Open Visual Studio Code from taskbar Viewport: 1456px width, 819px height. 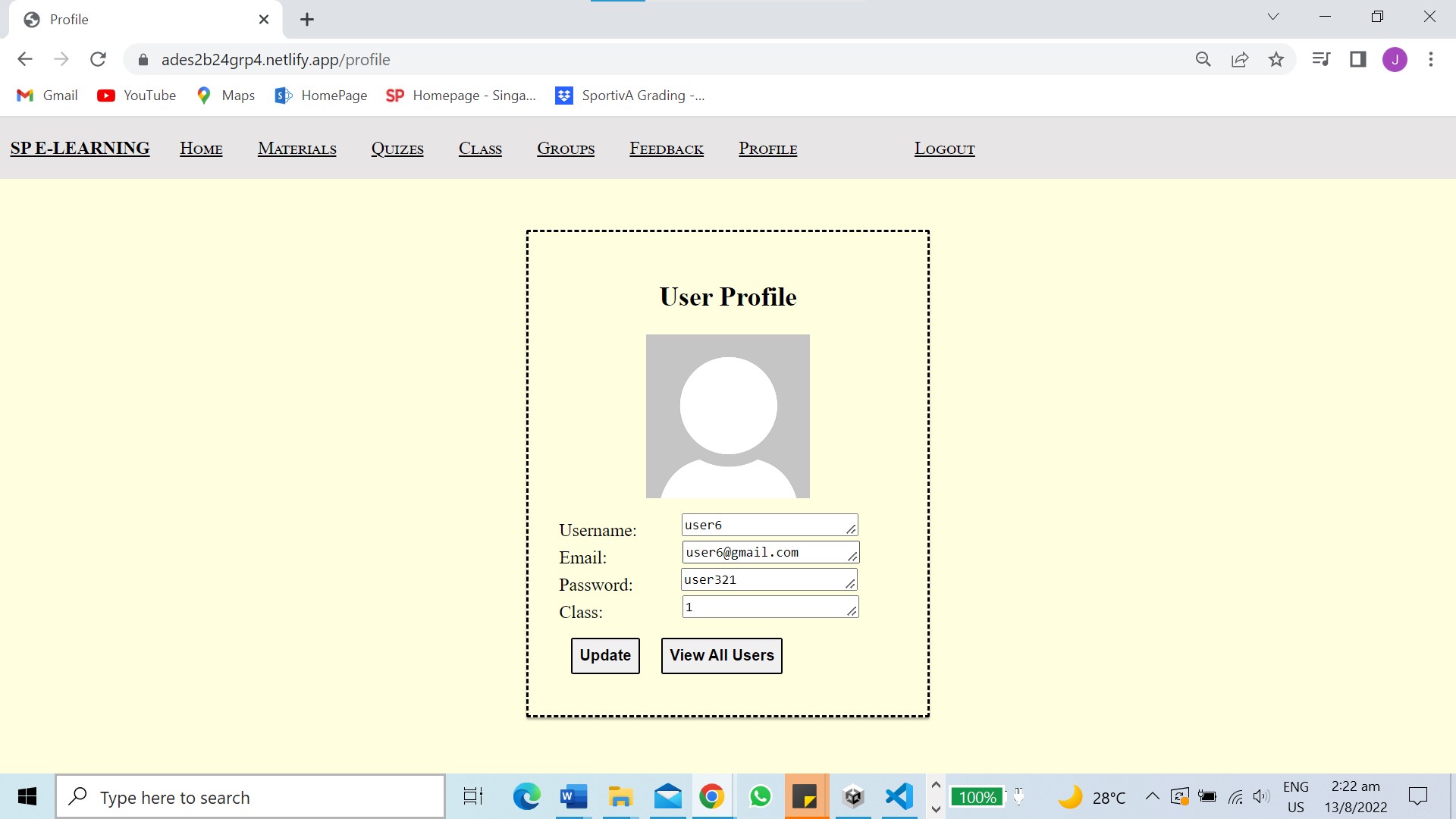[899, 797]
